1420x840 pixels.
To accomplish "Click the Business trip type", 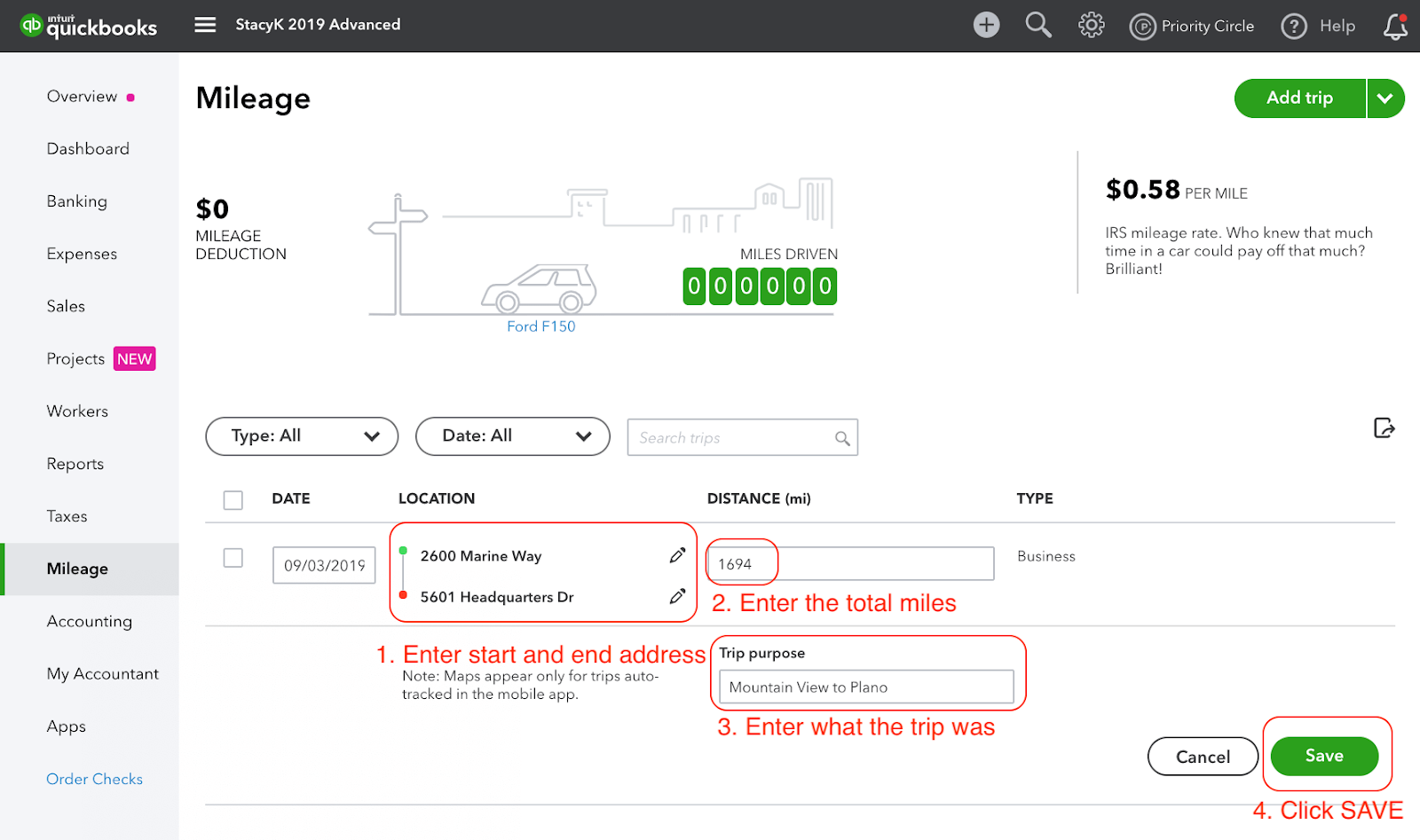I will click(1046, 556).
